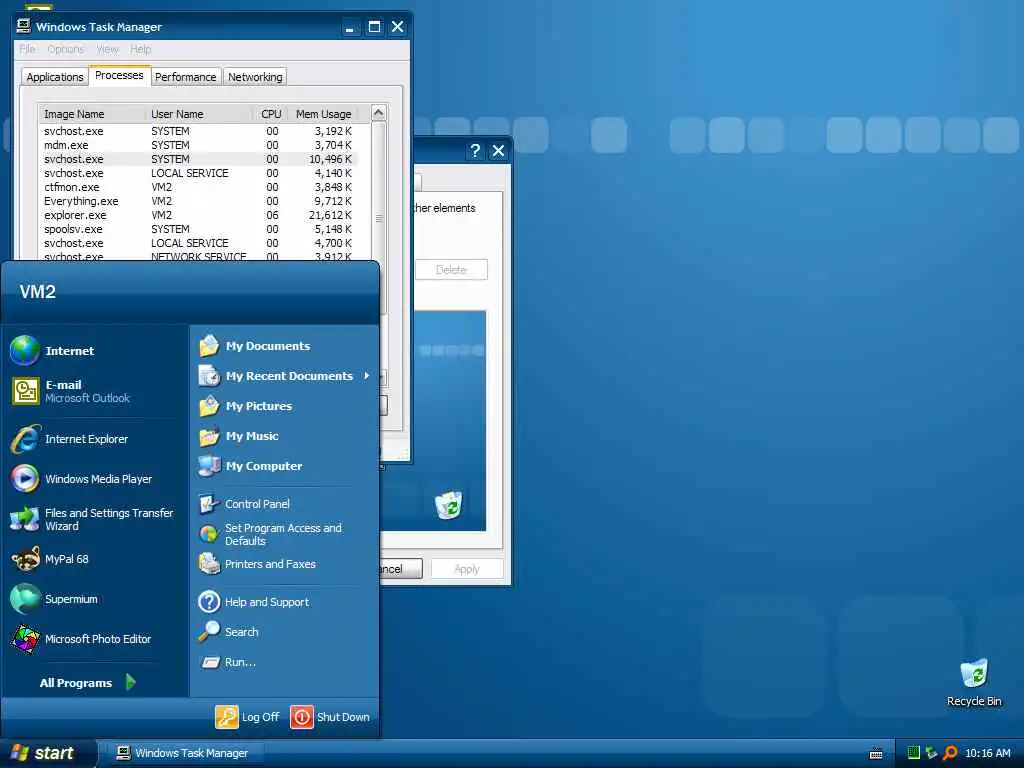Switch to Performance tab

(185, 77)
